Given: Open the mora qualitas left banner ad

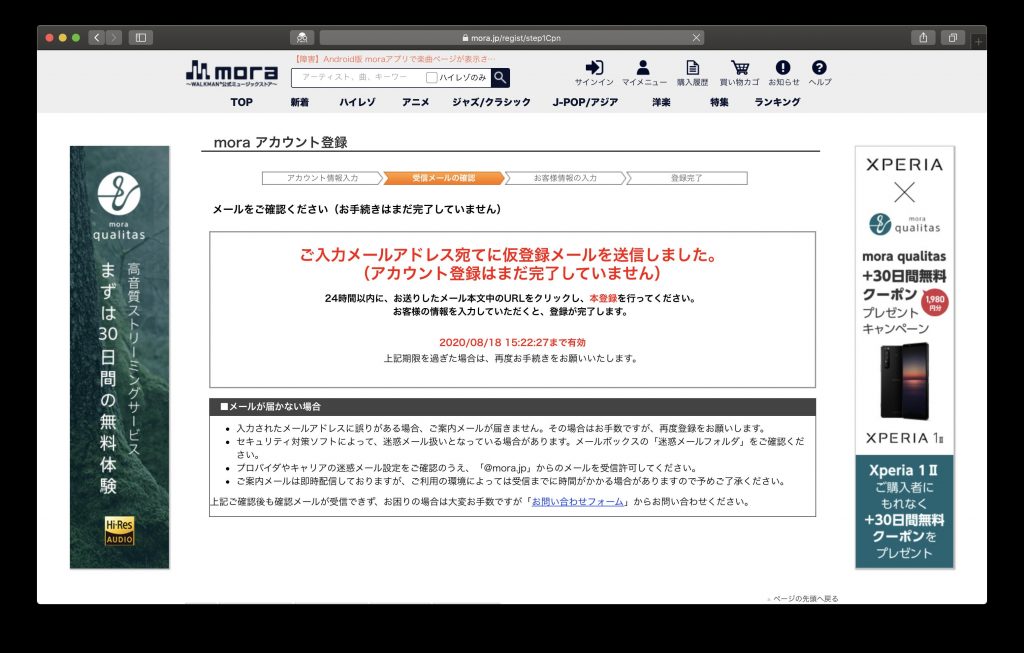Looking at the screenshot, I should coord(120,357).
